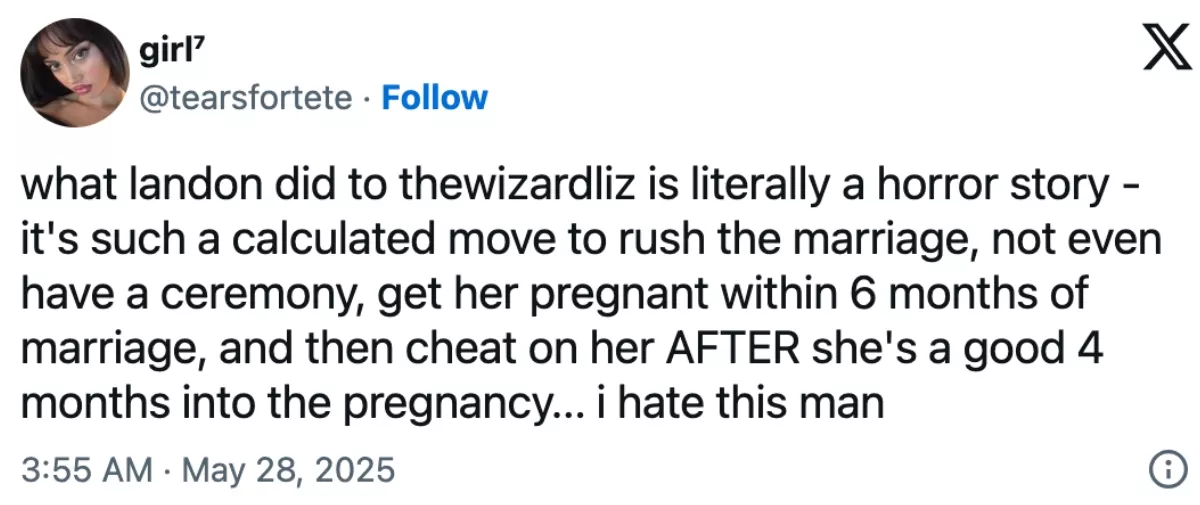Open the 3:55 AM timestamp link
The image size is (1200, 505).
[86, 470]
